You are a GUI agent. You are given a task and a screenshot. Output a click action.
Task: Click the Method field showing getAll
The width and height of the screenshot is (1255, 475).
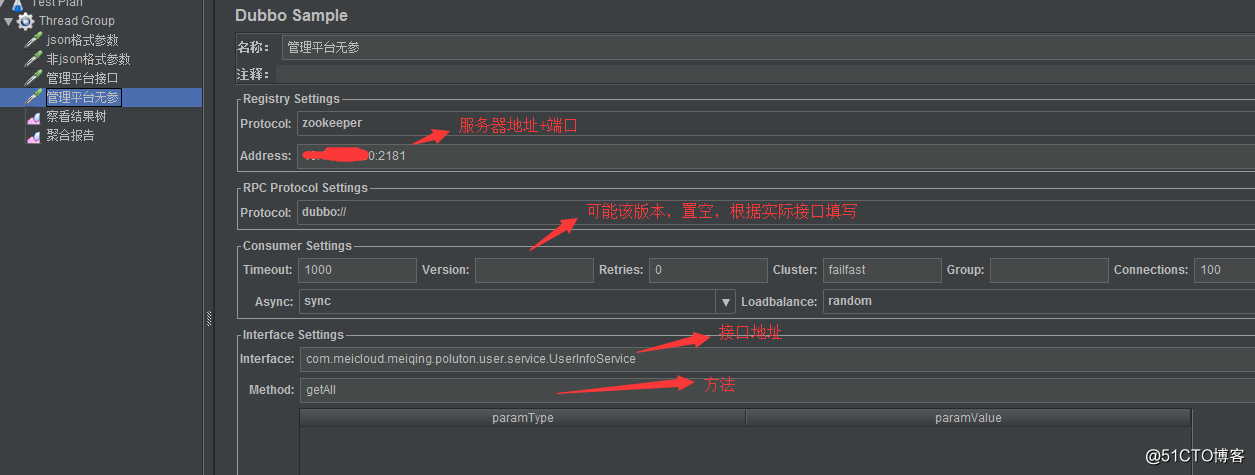click(x=777, y=390)
